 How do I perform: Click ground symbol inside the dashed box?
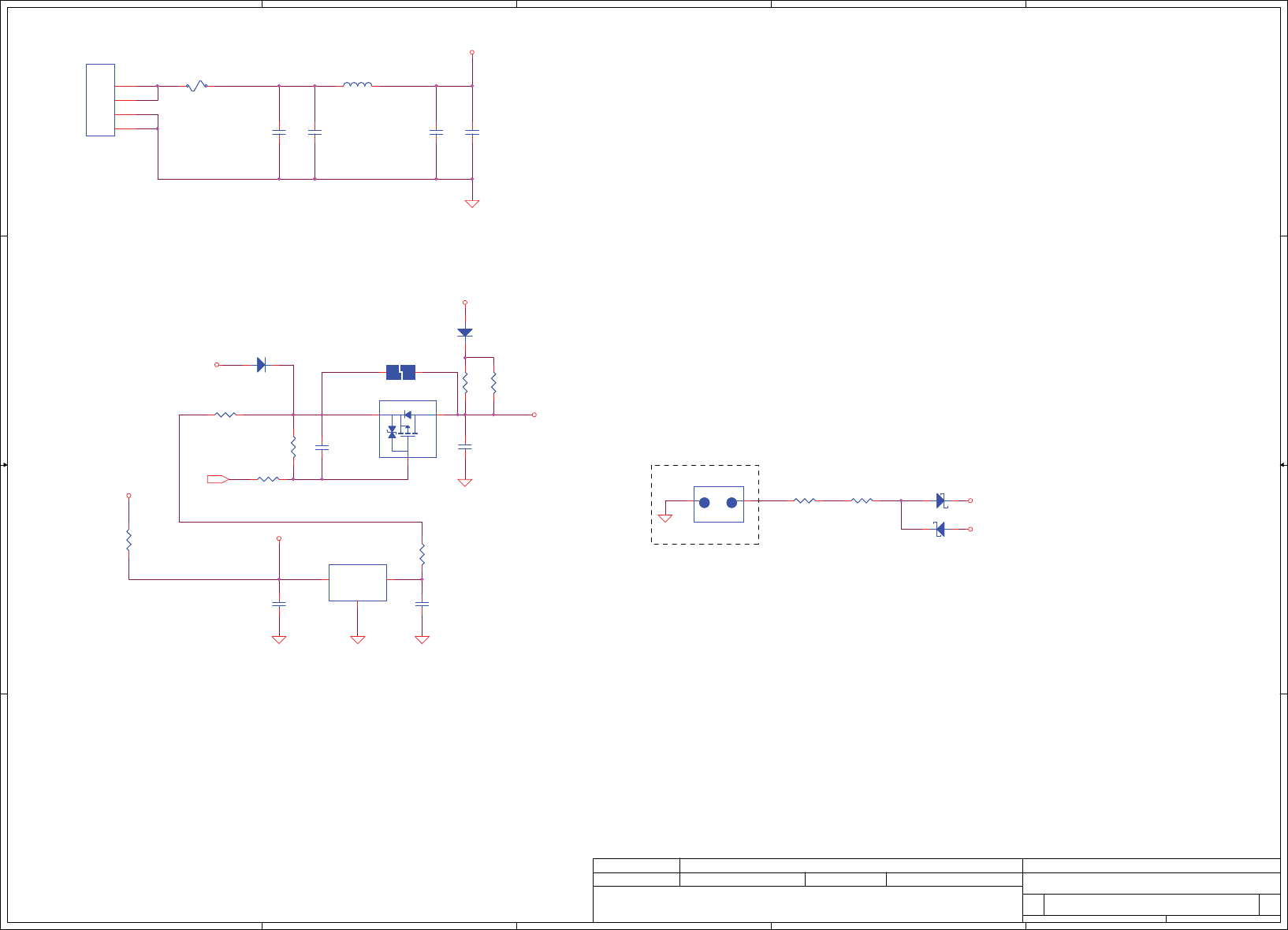point(665,518)
